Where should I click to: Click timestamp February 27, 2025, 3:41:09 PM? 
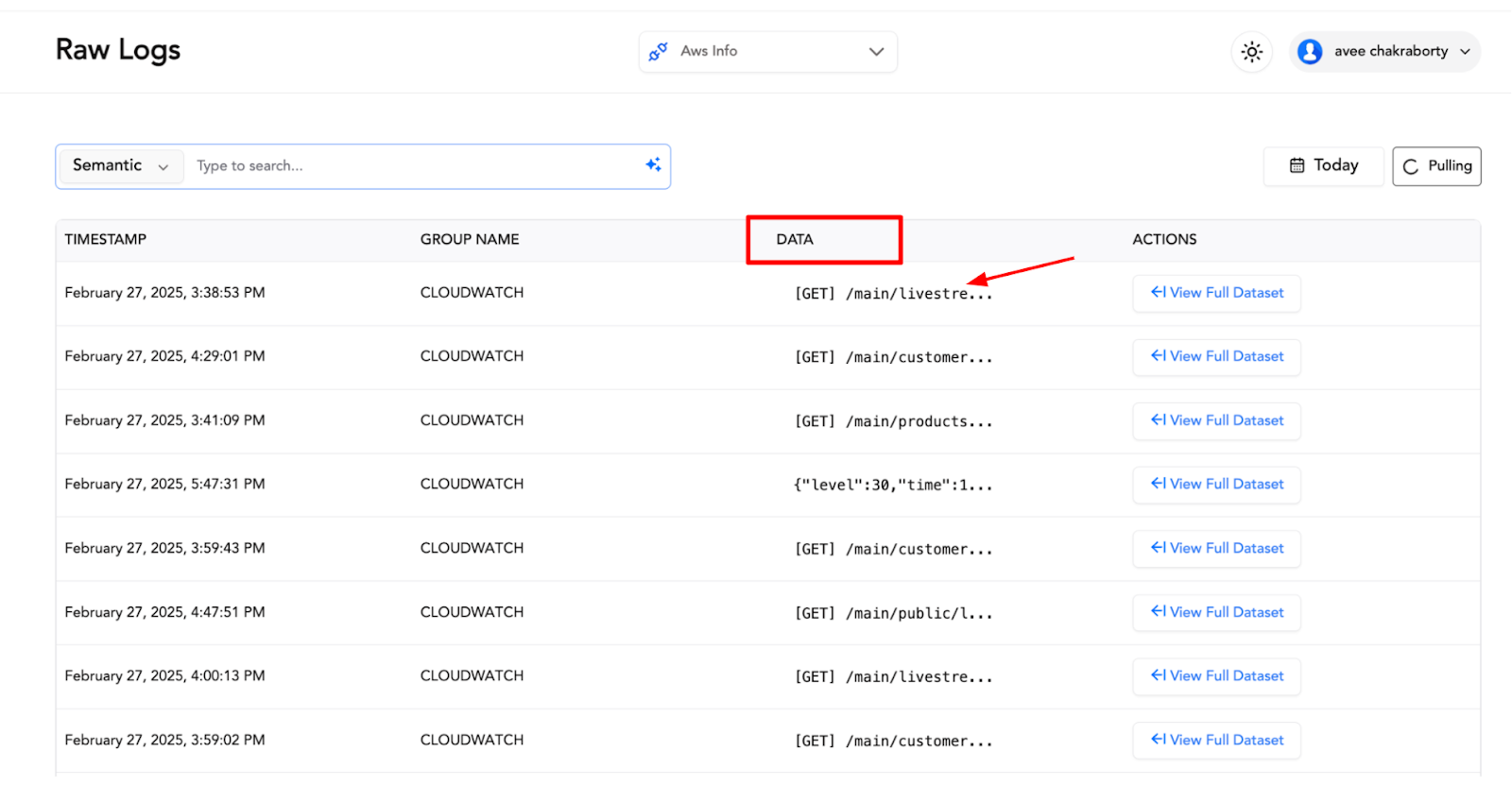(x=164, y=420)
